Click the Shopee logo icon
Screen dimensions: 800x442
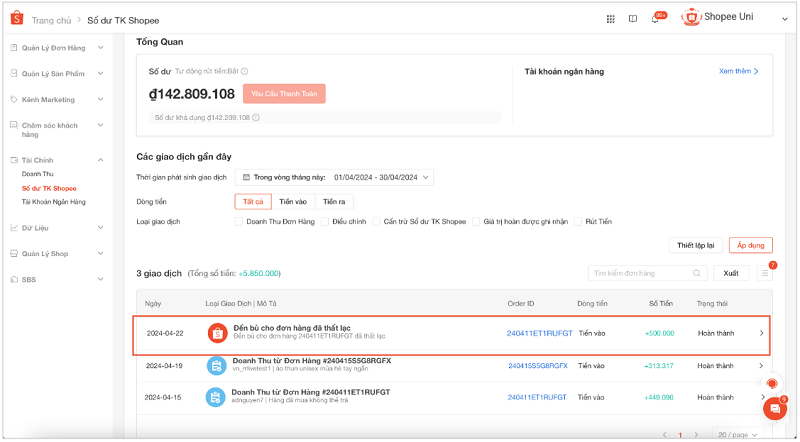click(x=15, y=19)
